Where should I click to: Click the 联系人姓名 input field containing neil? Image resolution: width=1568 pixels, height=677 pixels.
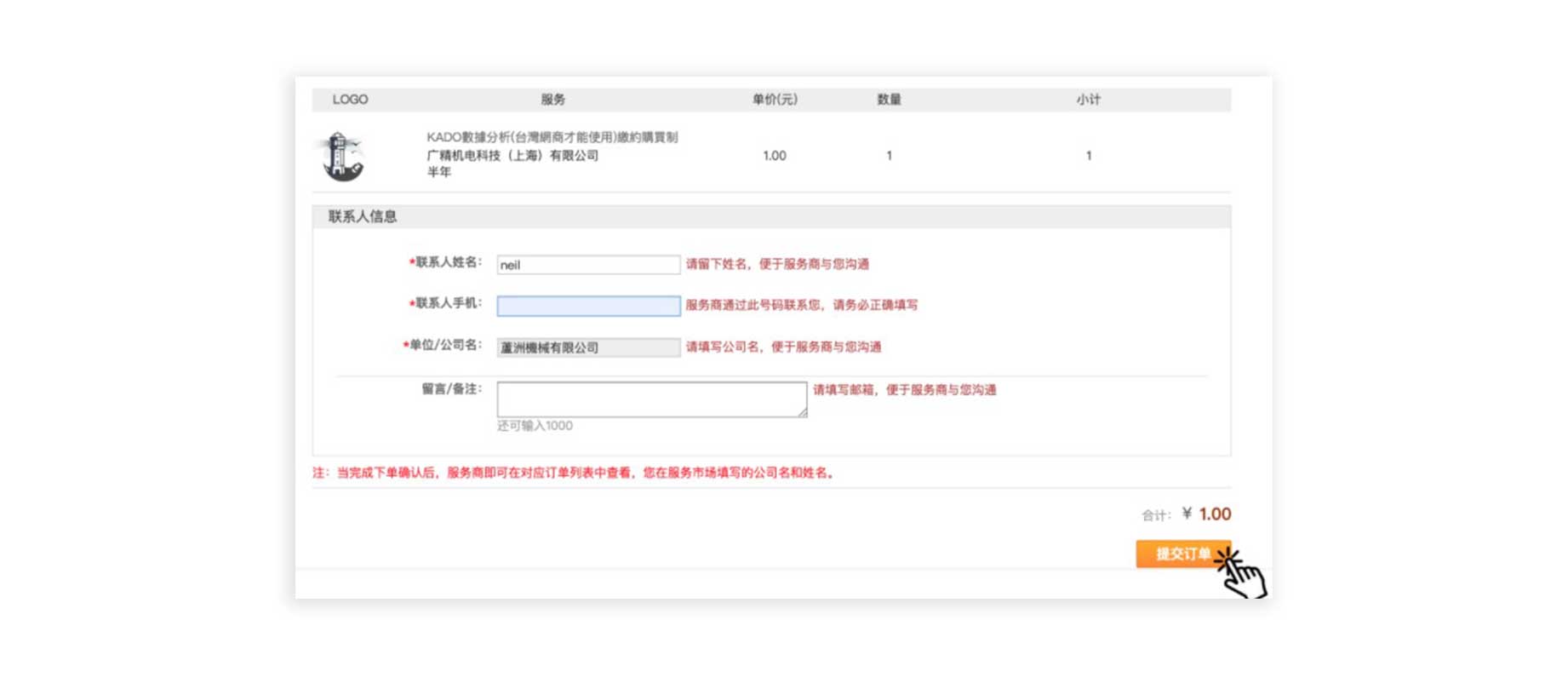click(x=588, y=265)
